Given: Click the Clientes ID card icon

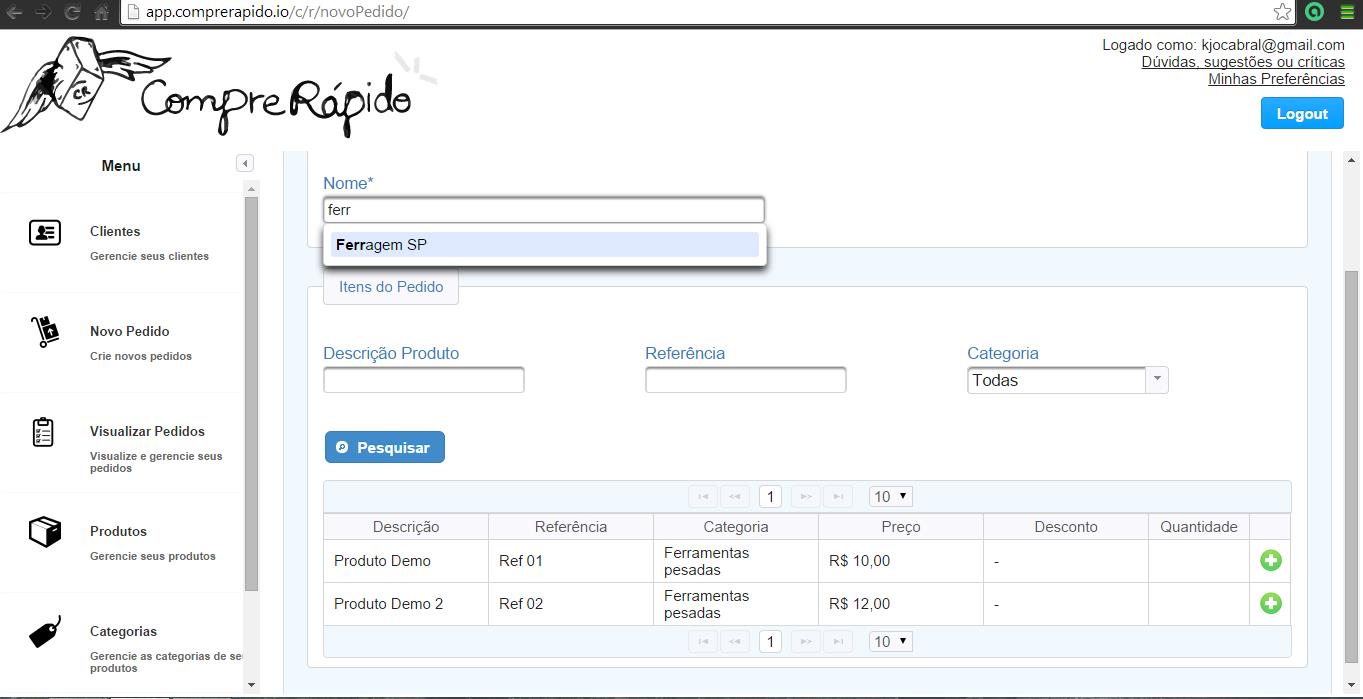Looking at the screenshot, I should [x=45, y=232].
